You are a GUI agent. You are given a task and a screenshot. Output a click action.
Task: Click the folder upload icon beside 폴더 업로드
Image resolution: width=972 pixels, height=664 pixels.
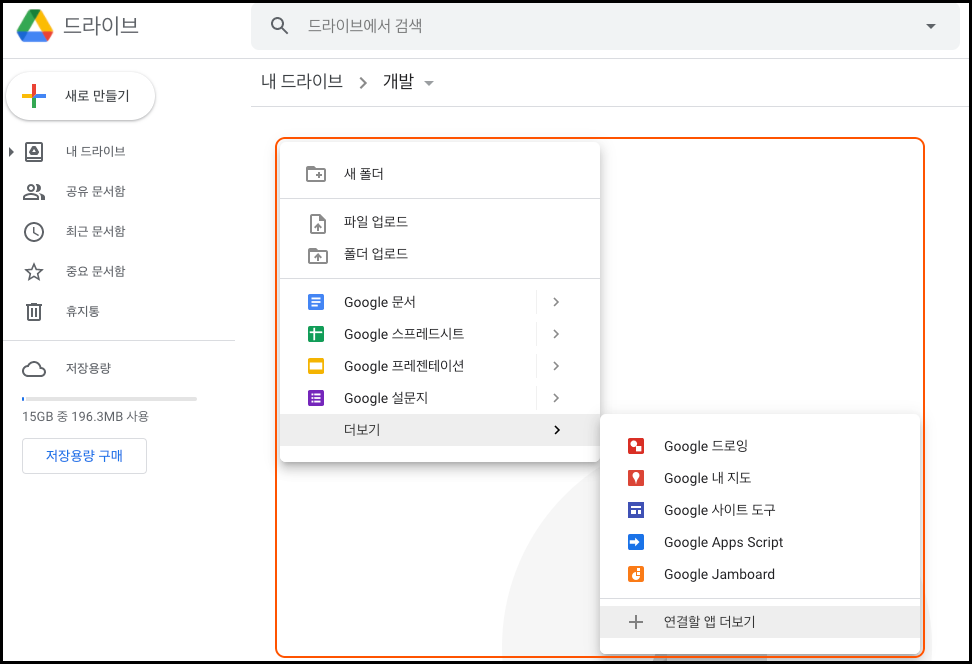317,255
